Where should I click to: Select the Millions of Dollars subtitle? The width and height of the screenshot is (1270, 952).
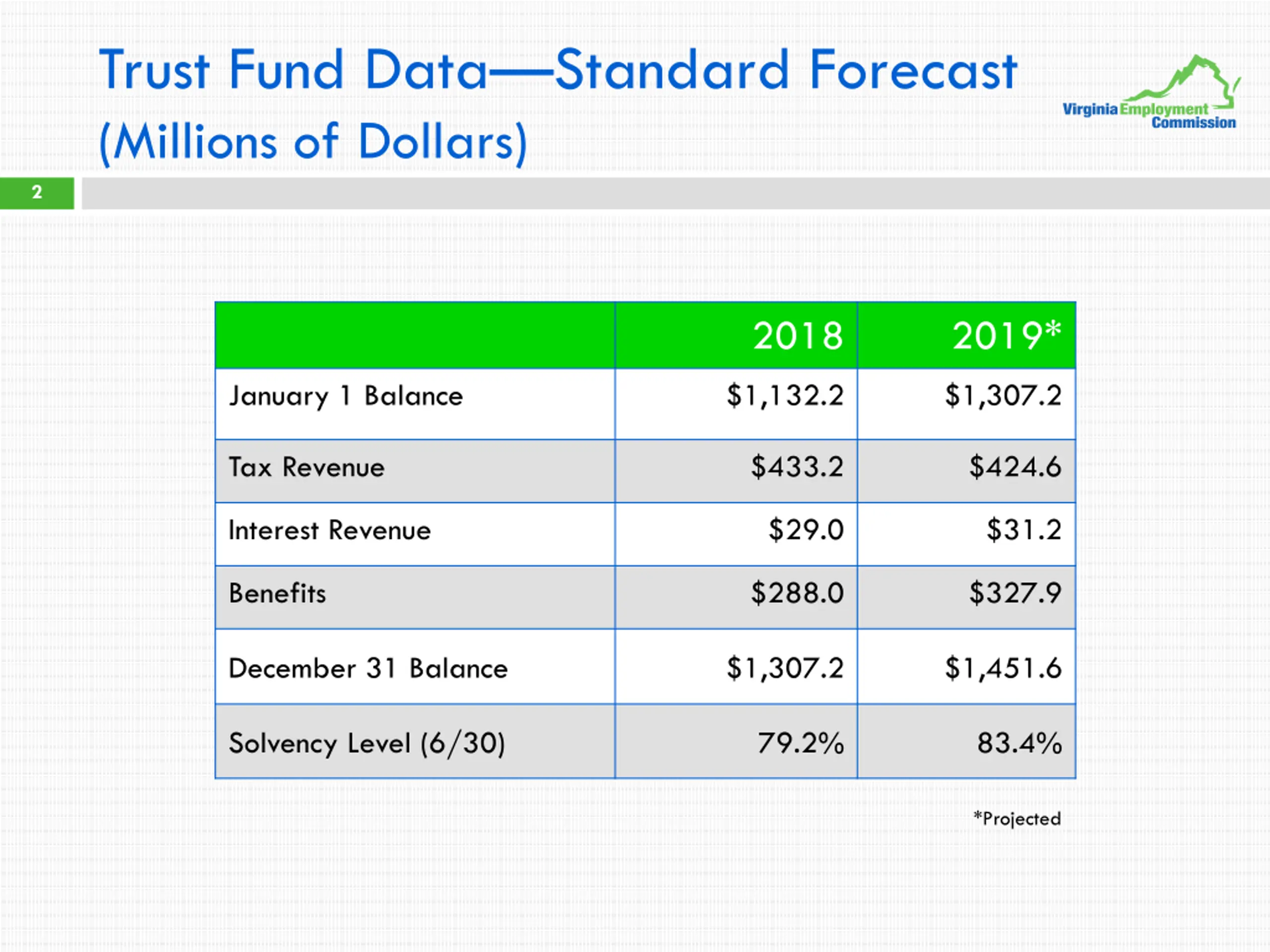pos(313,142)
